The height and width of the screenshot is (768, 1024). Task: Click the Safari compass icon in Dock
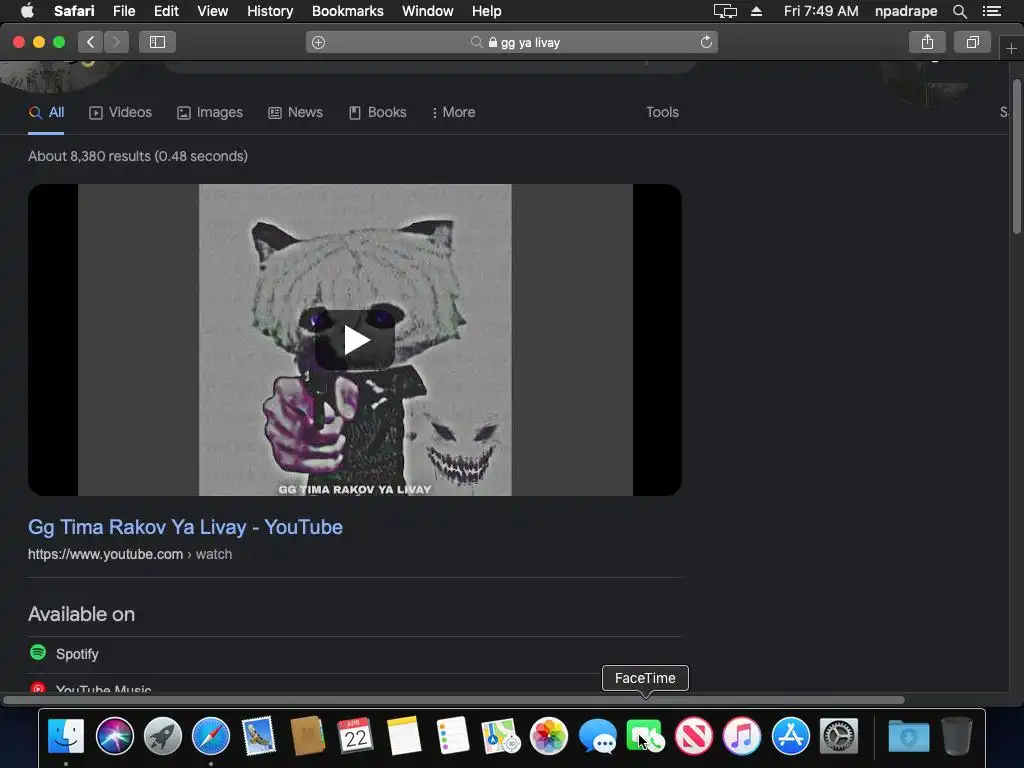coord(211,736)
